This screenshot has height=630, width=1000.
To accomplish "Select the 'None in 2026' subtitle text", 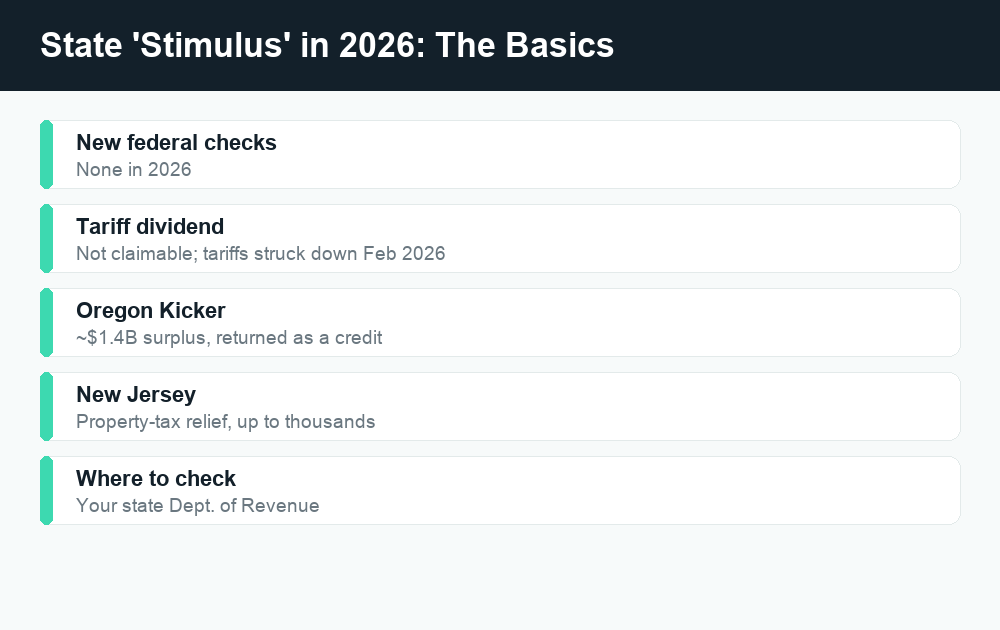I will (133, 170).
